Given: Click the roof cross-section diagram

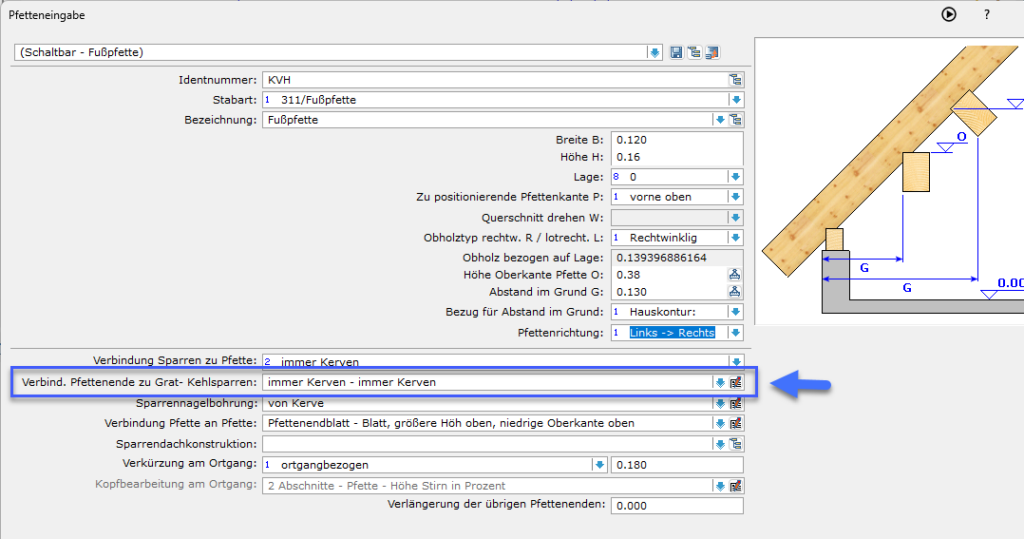Looking at the screenshot, I should [888, 180].
